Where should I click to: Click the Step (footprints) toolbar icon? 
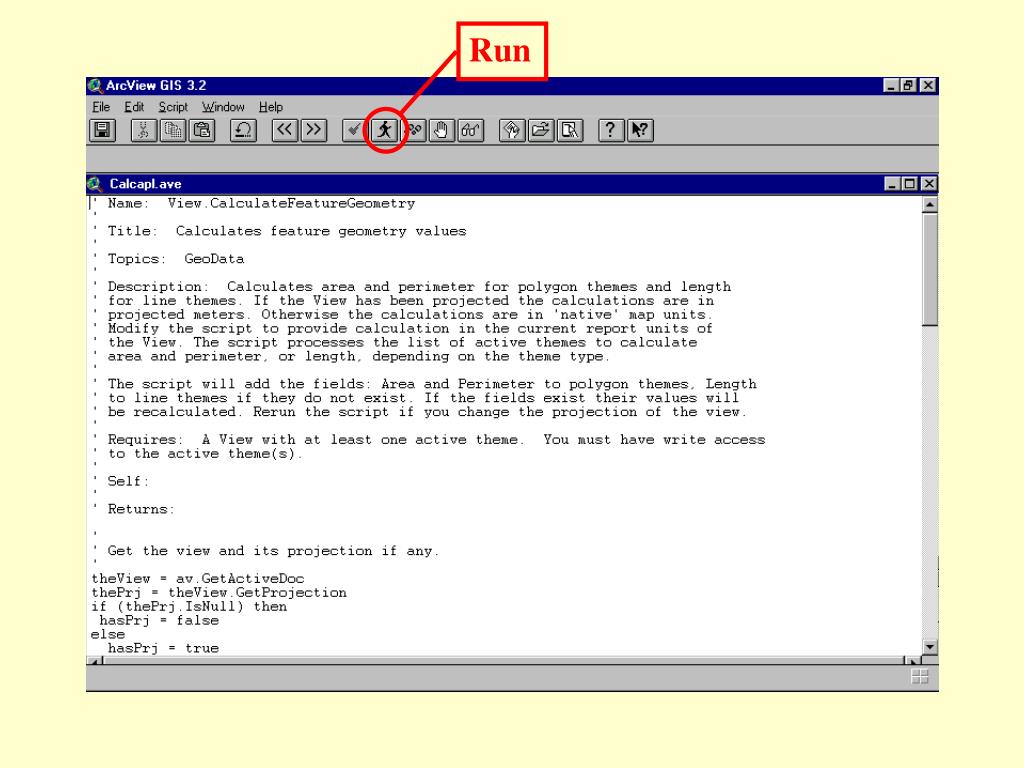pyautogui.click(x=413, y=131)
